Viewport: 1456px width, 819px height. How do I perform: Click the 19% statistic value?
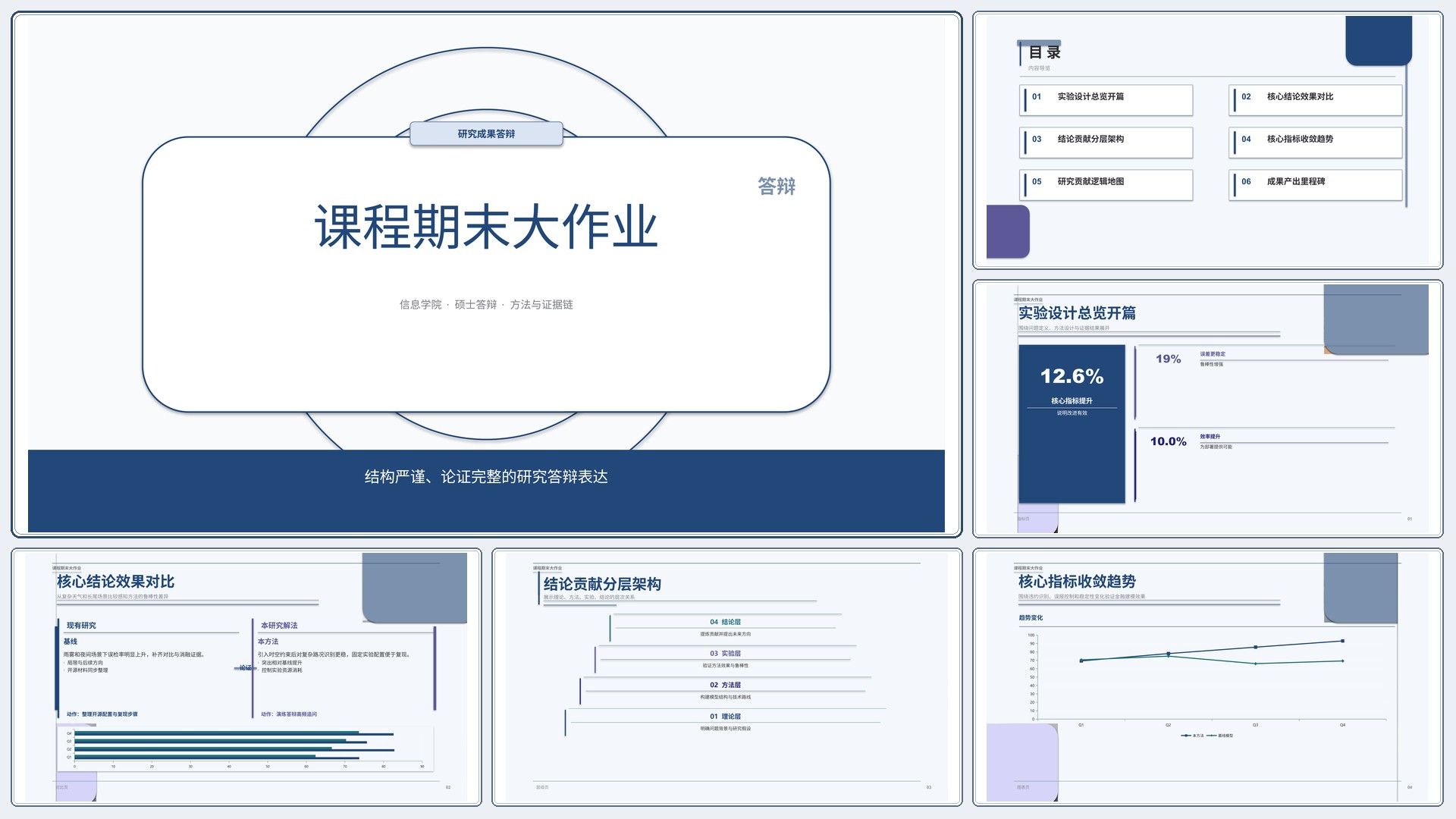1168,359
